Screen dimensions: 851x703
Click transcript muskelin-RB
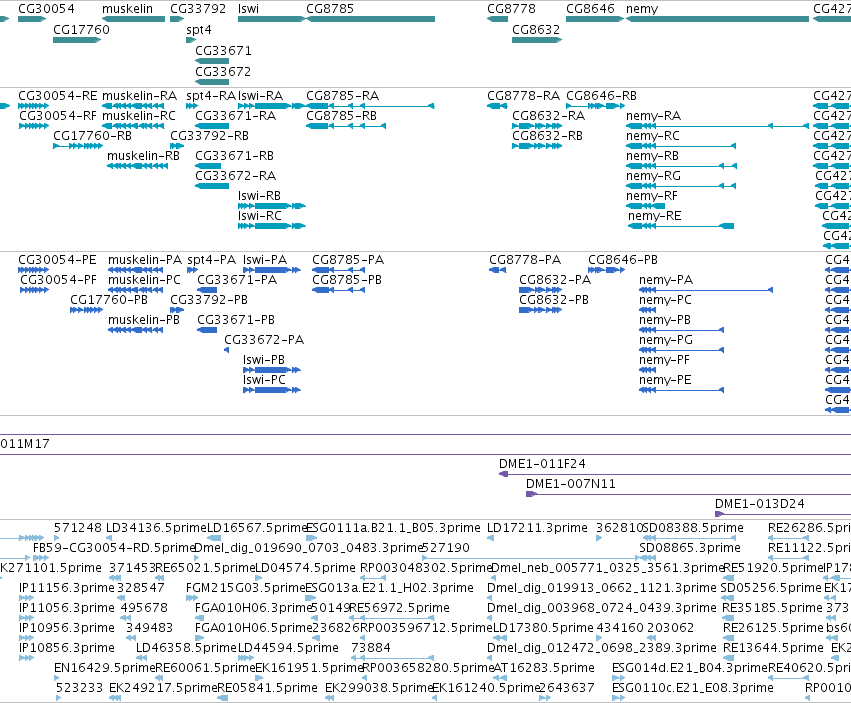tap(143, 156)
